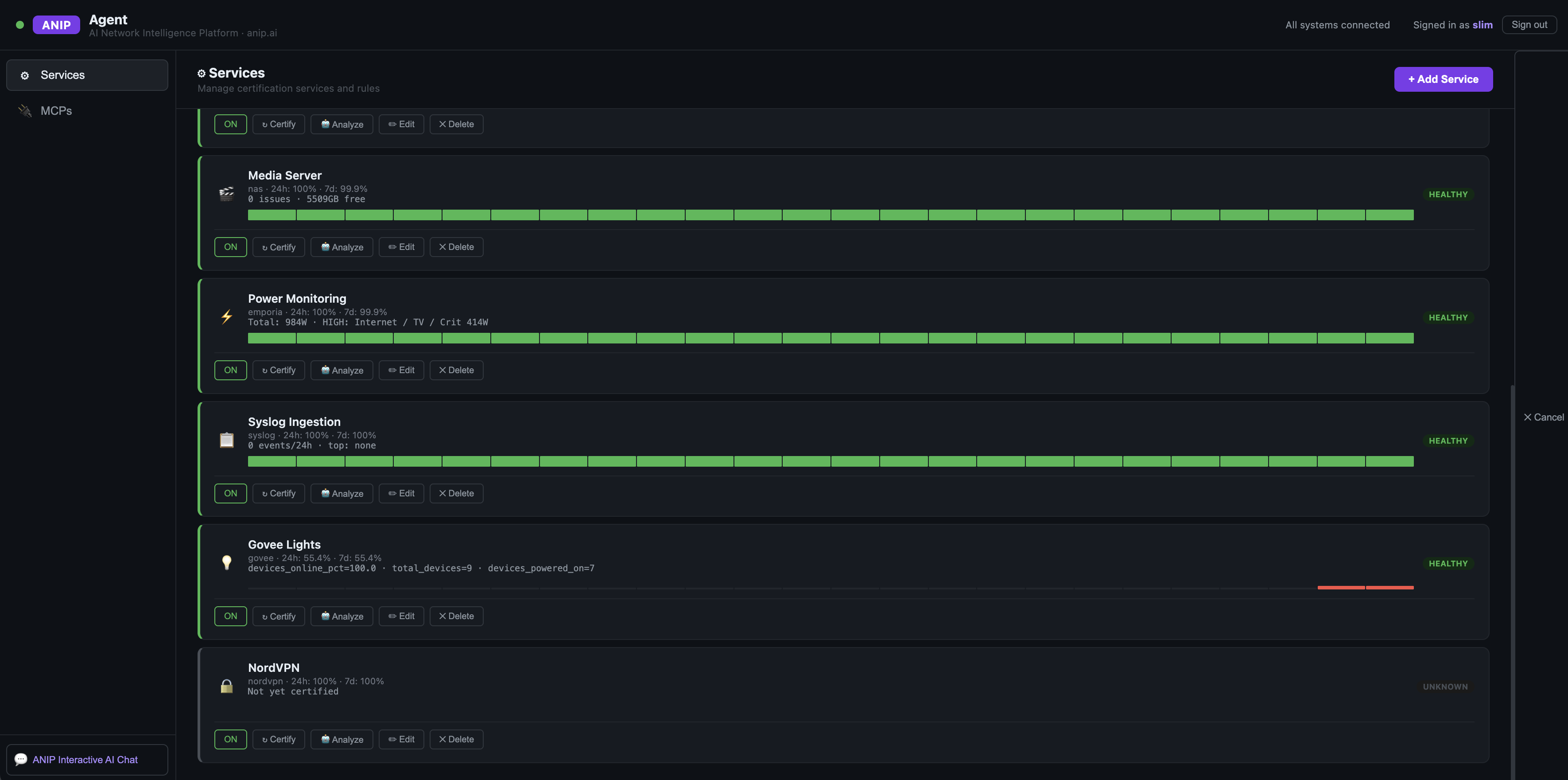Click the MCPs plug icon in sidebar

[25, 111]
